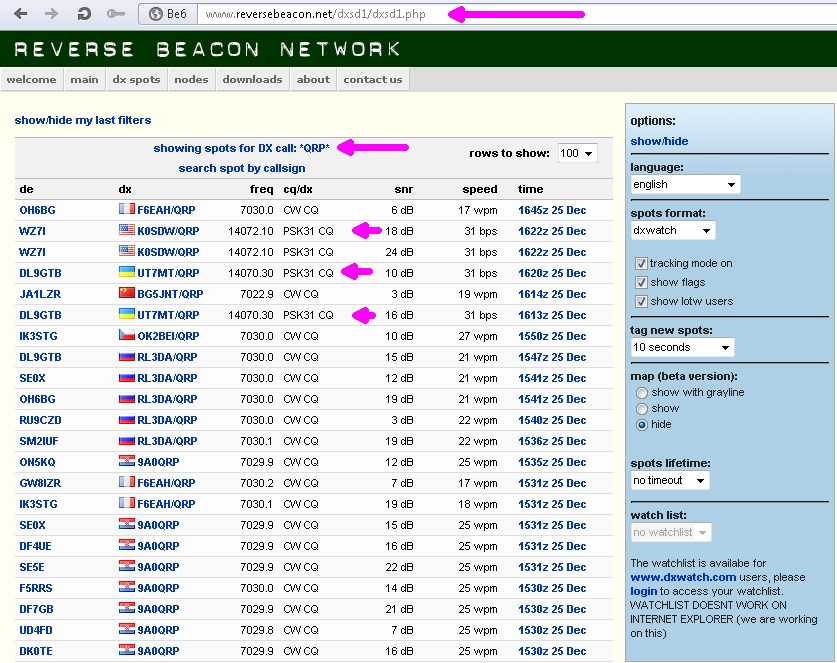
Task: Click the Reverse Beacon Network header title
Action: pyautogui.click(x=207, y=50)
